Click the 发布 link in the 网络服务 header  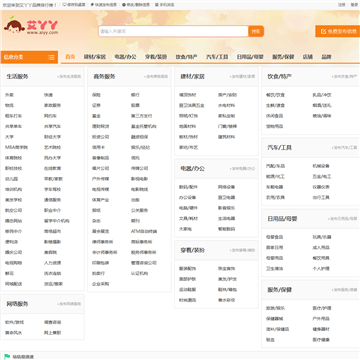pyautogui.click(x=69, y=304)
